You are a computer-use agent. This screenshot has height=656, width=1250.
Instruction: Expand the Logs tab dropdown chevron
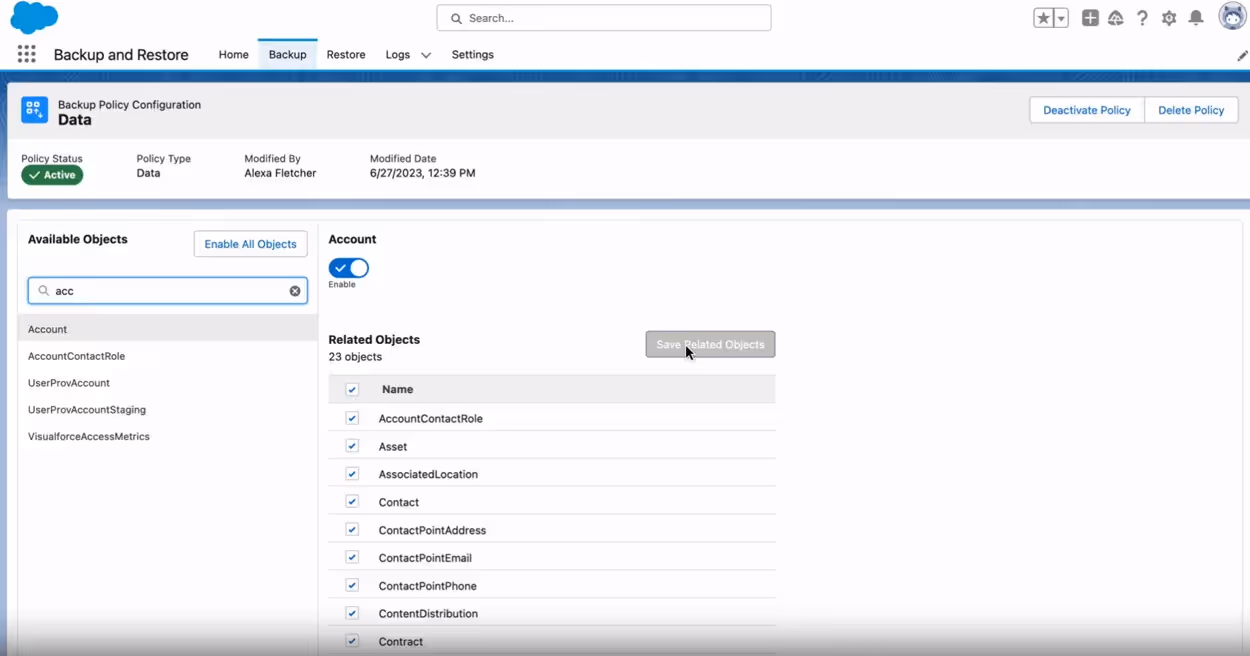[426, 56]
